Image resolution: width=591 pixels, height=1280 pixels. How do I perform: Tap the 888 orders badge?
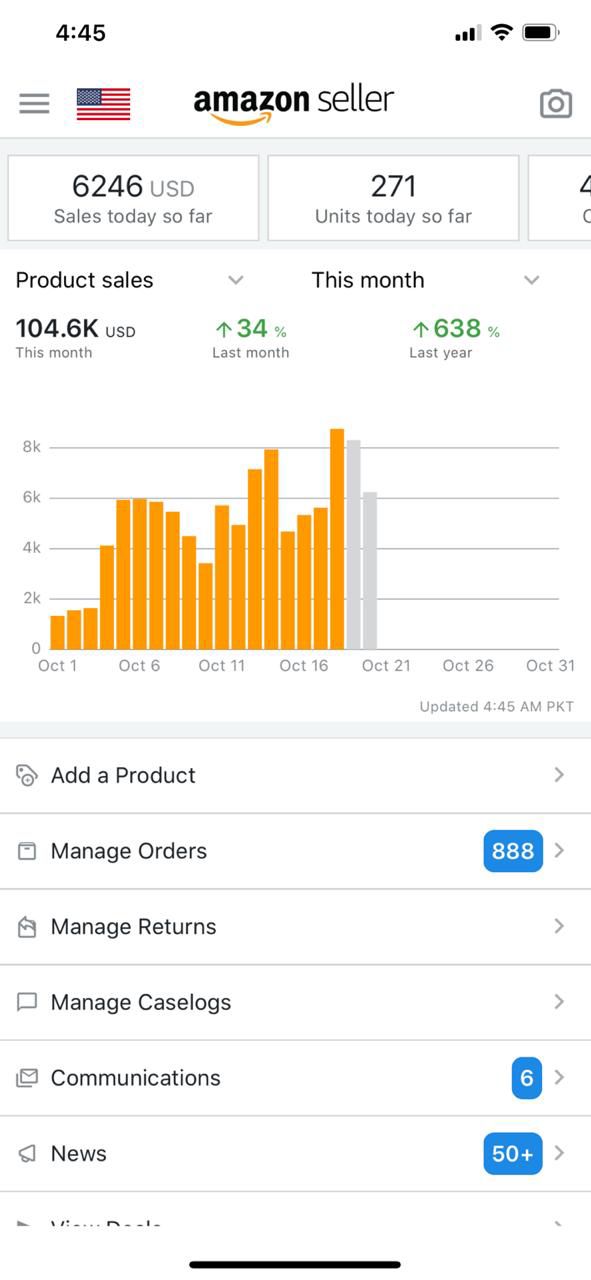(x=513, y=851)
